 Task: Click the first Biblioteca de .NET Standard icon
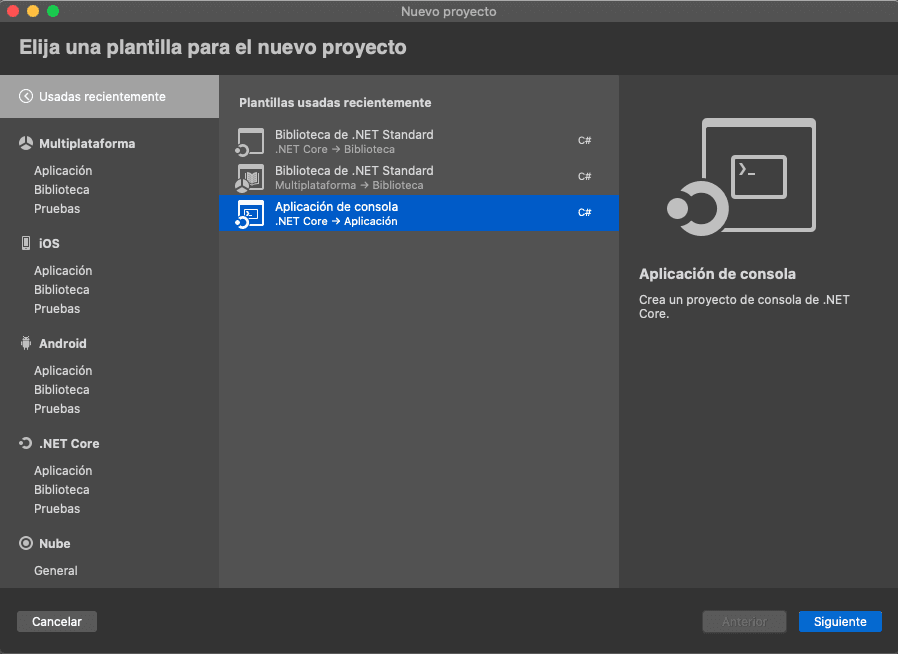pyautogui.click(x=250, y=142)
